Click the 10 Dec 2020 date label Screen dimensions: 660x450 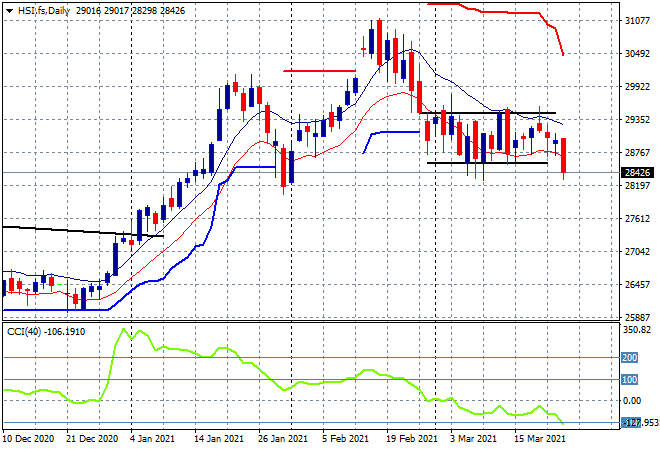pyautogui.click(x=29, y=439)
